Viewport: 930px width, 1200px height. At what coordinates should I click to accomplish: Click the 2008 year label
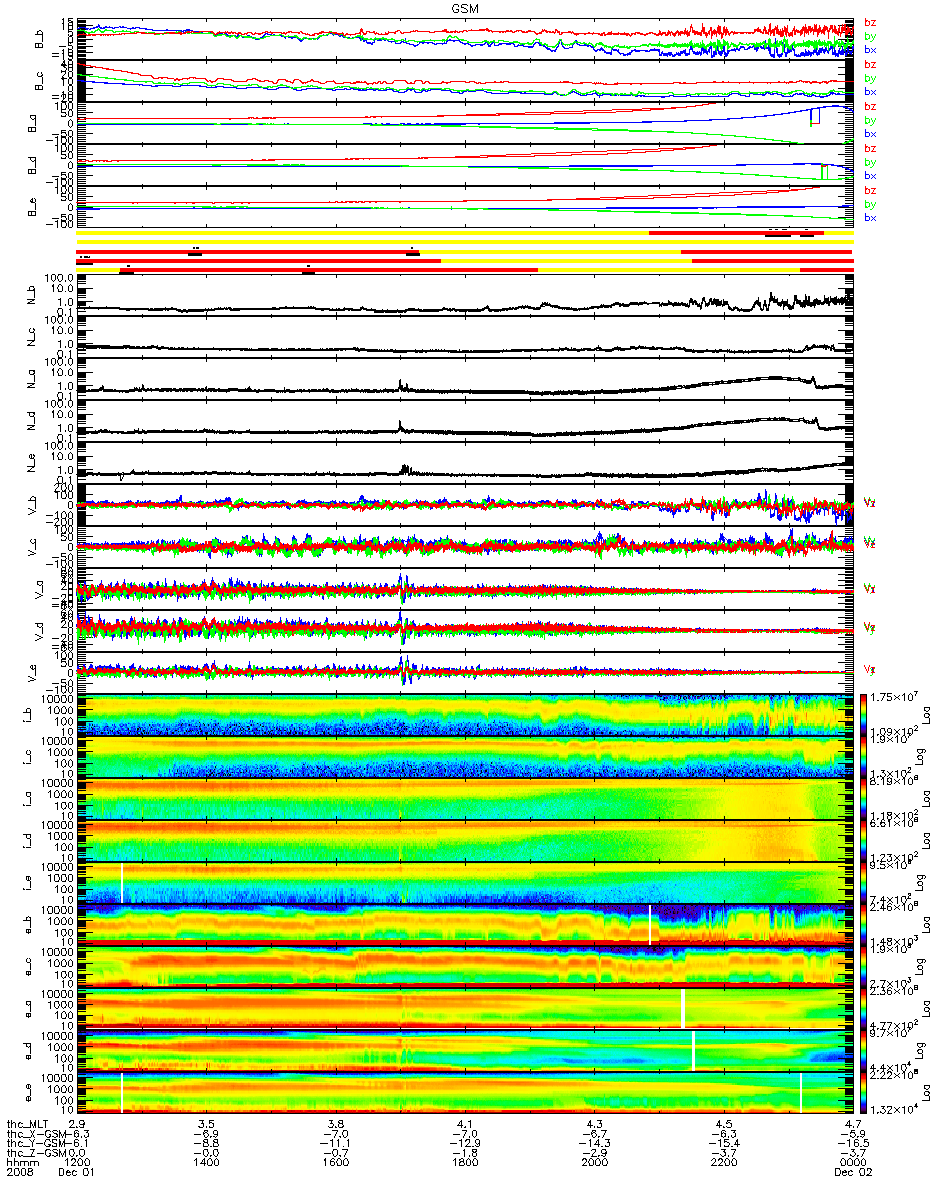18,1174
